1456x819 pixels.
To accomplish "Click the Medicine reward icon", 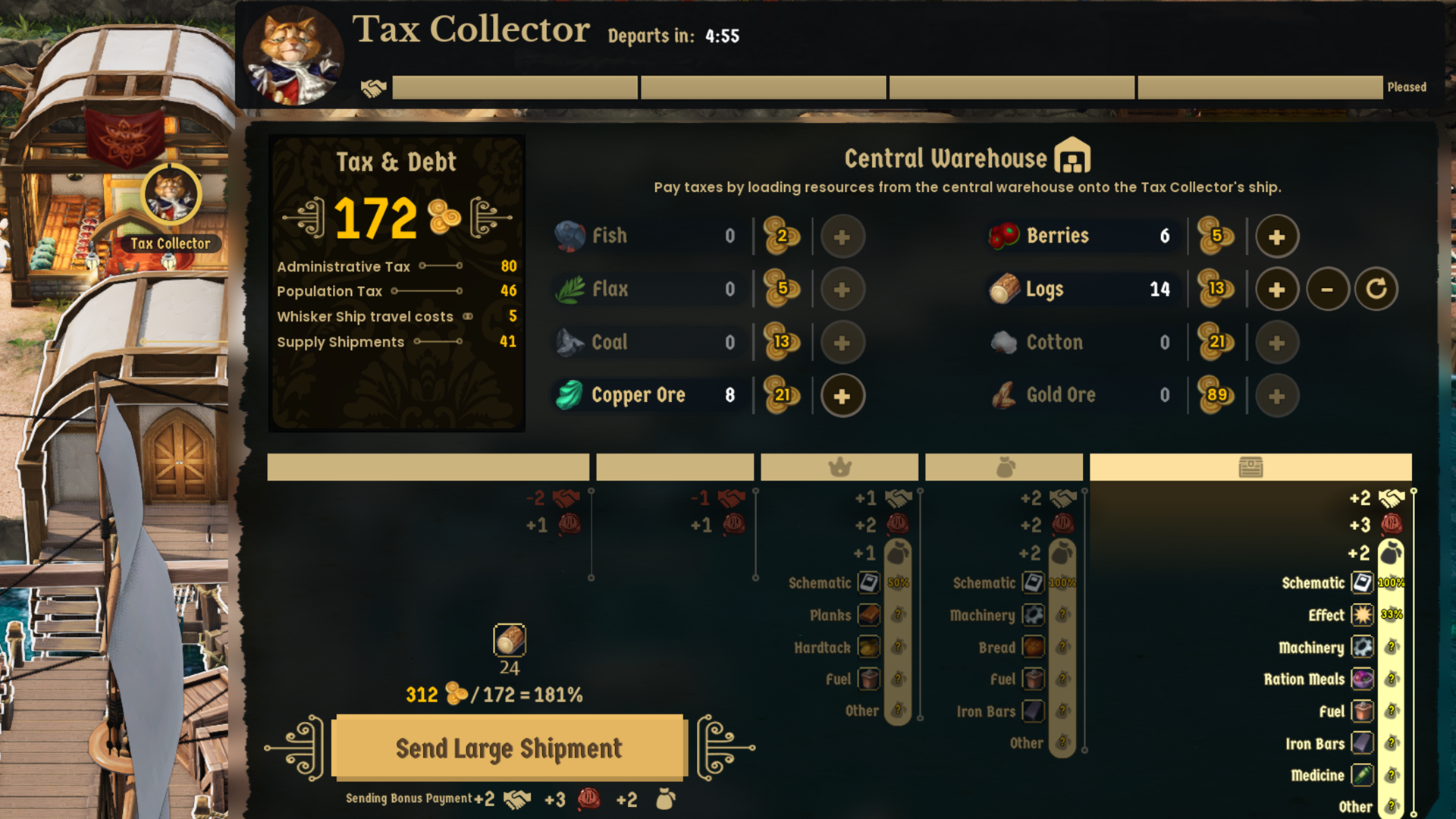I will click(1363, 775).
